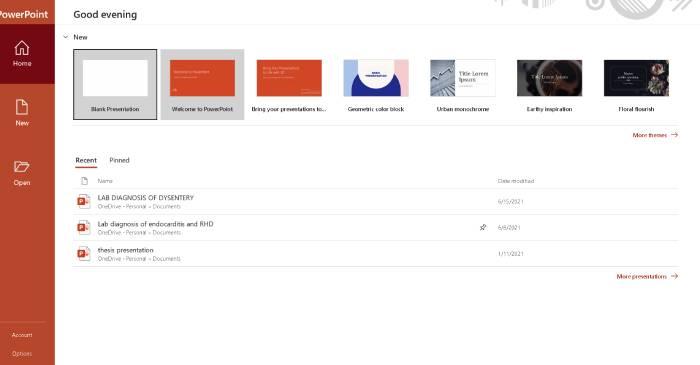The image size is (700, 365).
Task: Collapse the New section chevron
Action: tap(66, 37)
